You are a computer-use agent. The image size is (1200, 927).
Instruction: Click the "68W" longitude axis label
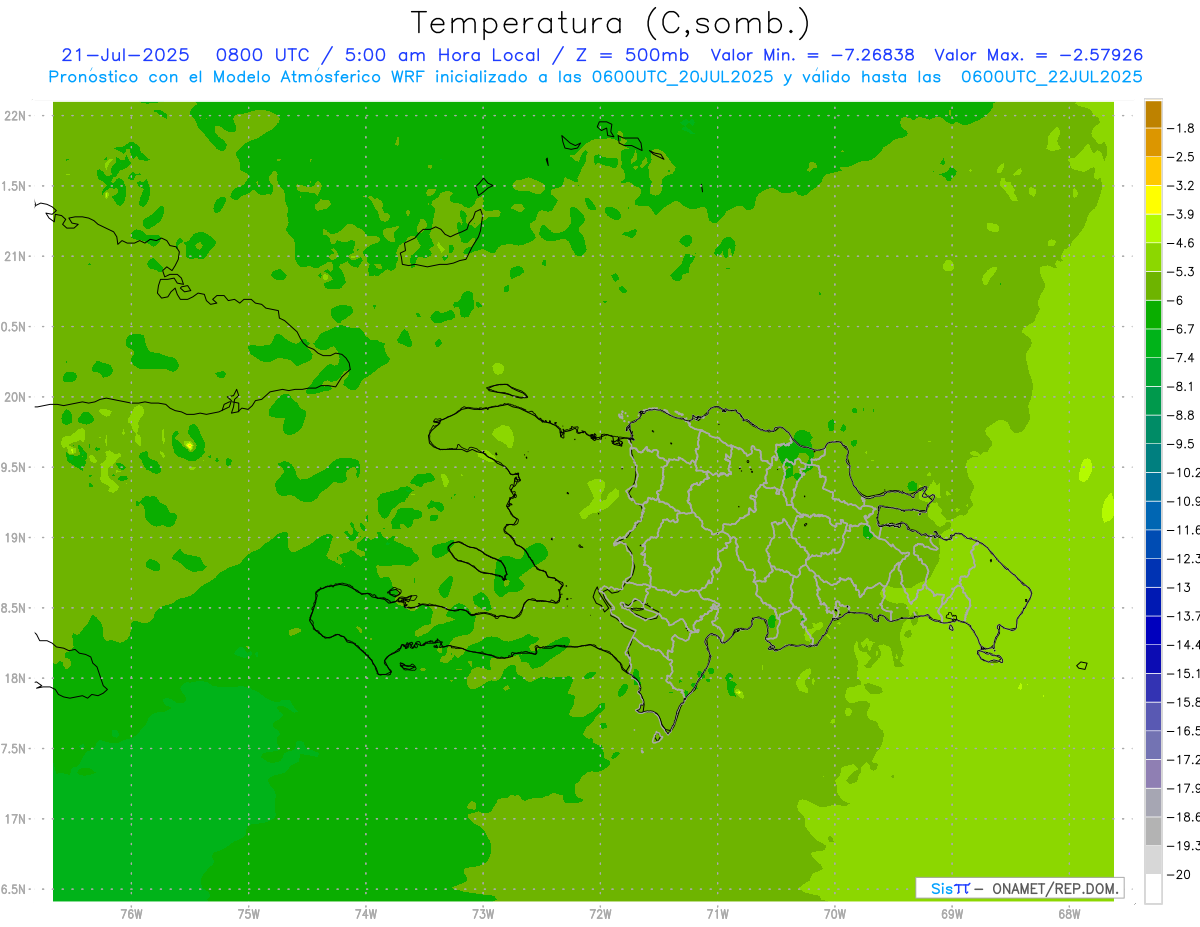(1069, 914)
